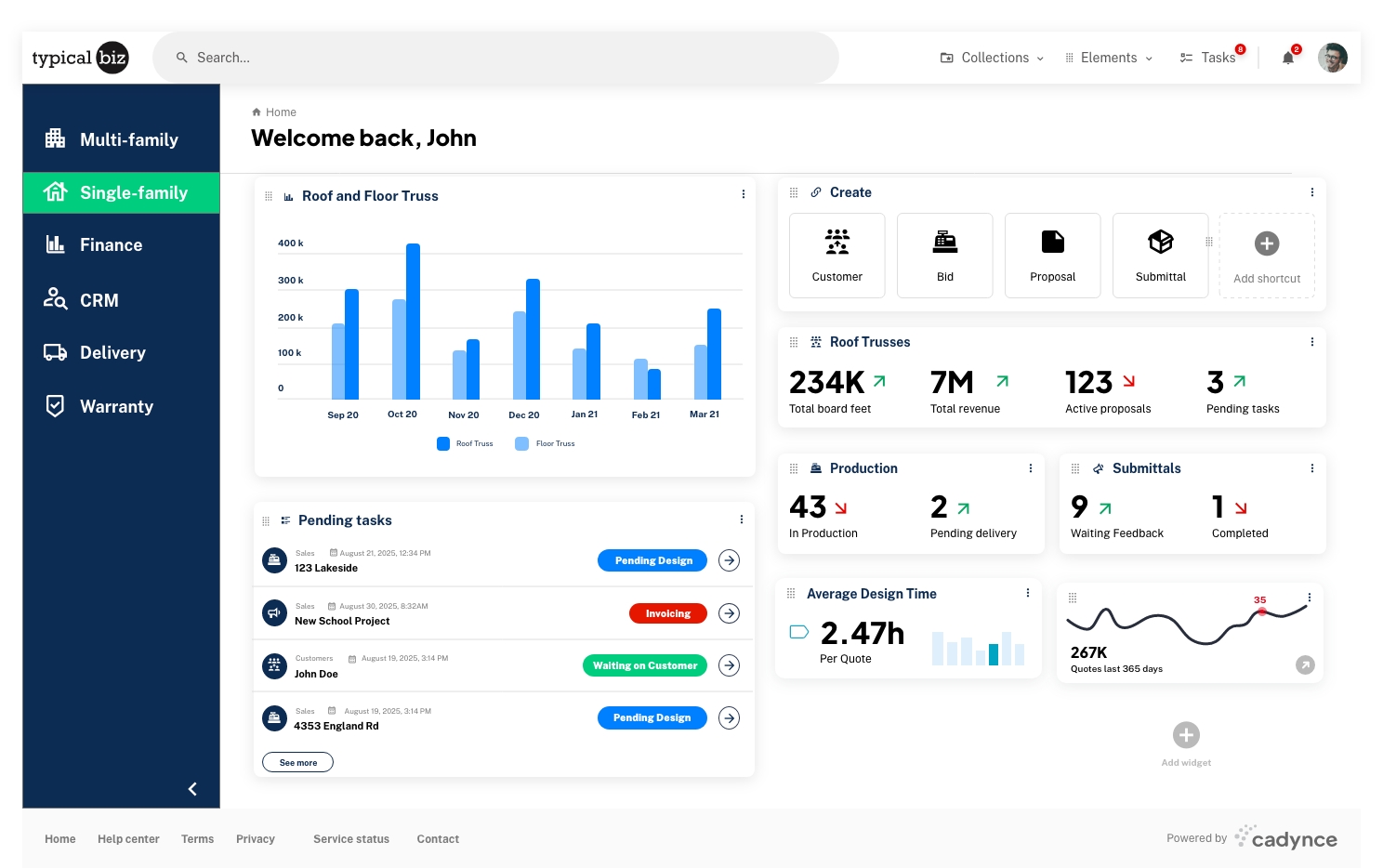Click the typical biz logo

click(80, 58)
